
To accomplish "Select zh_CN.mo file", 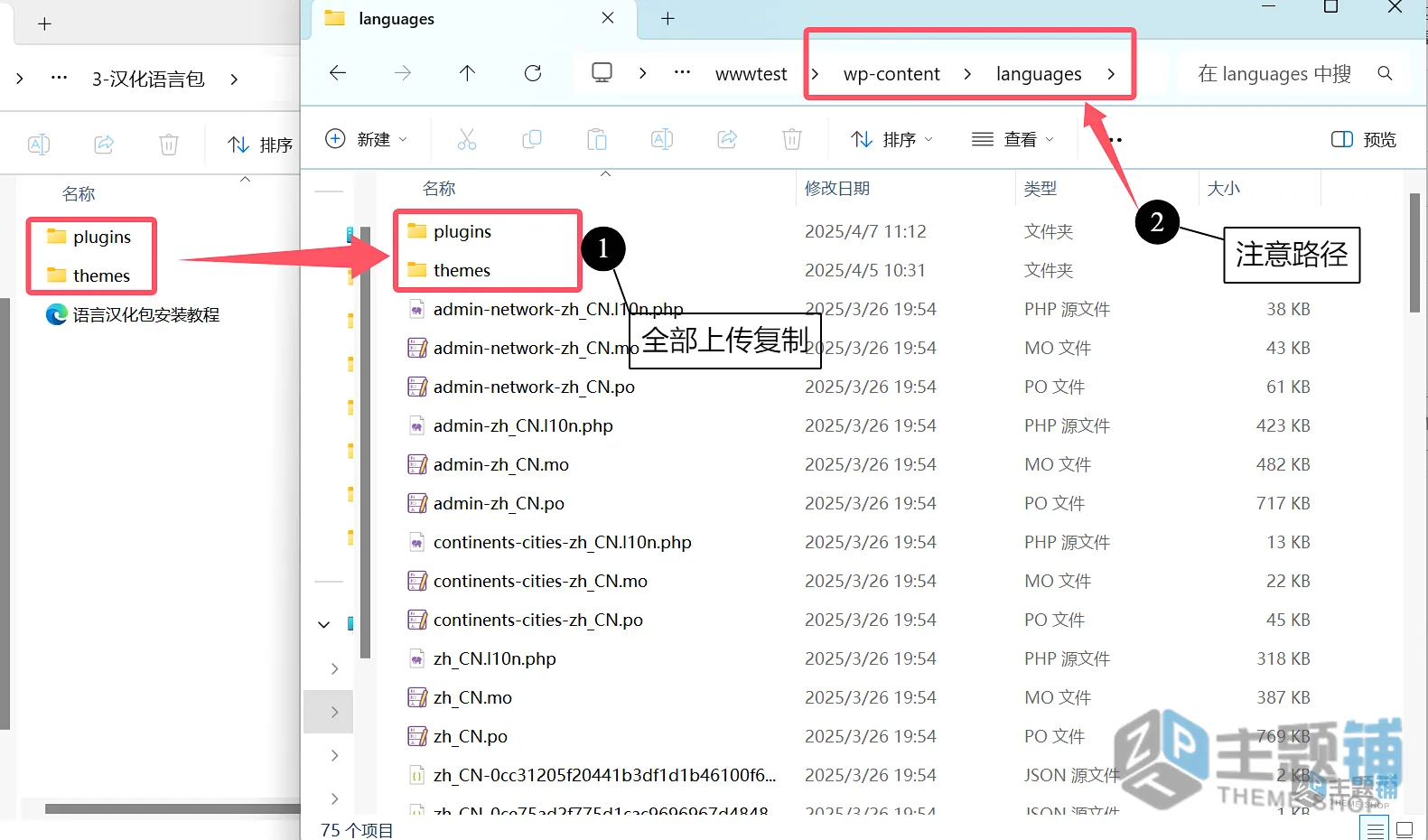I will (x=460, y=697).
